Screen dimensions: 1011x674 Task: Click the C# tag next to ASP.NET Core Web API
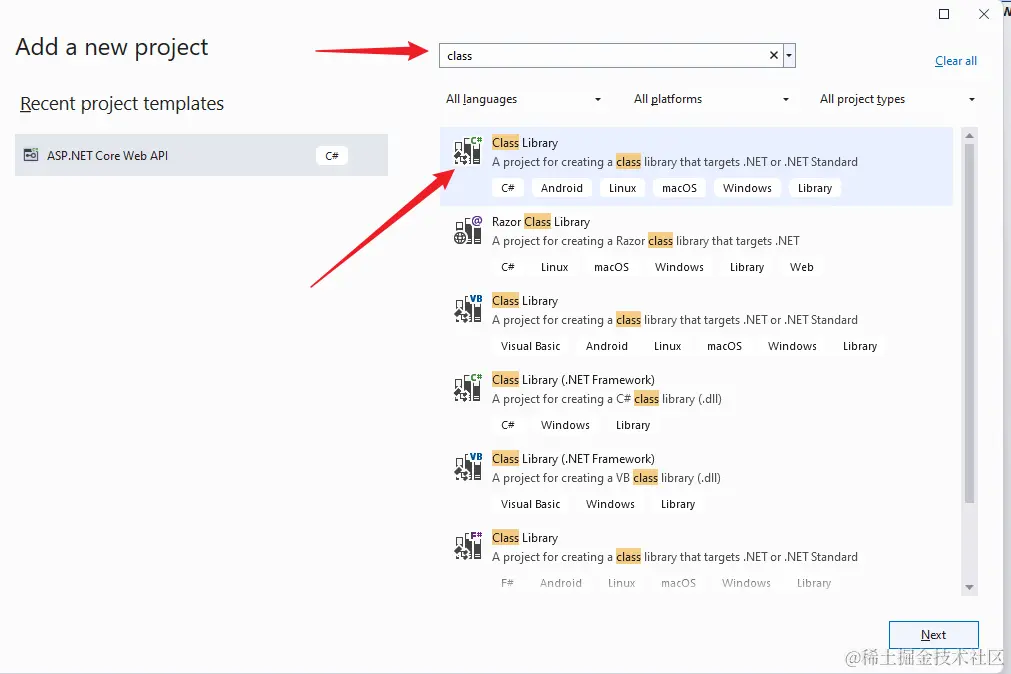point(332,155)
